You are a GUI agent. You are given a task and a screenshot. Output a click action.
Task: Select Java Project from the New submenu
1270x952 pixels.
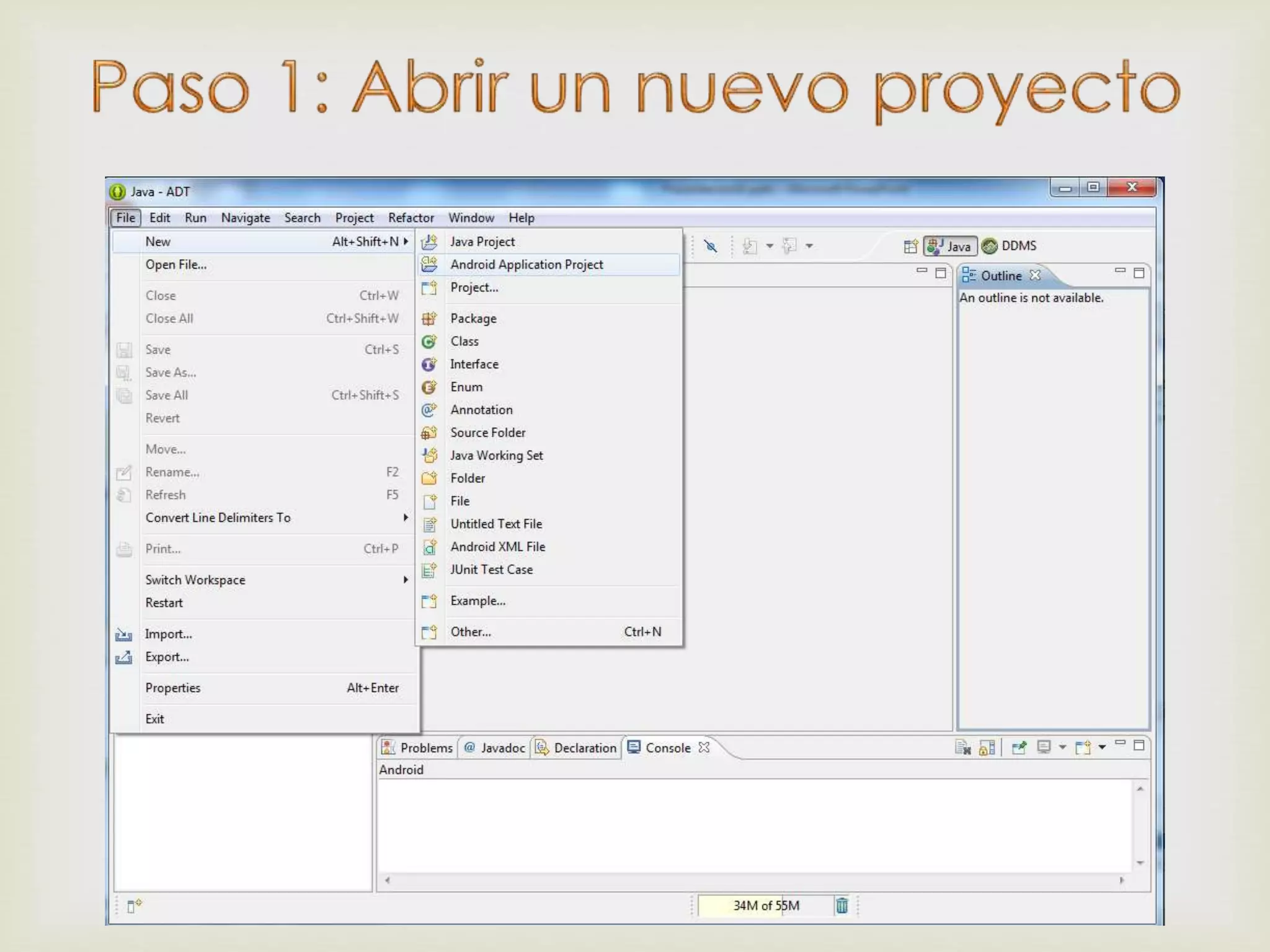tap(482, 242)
